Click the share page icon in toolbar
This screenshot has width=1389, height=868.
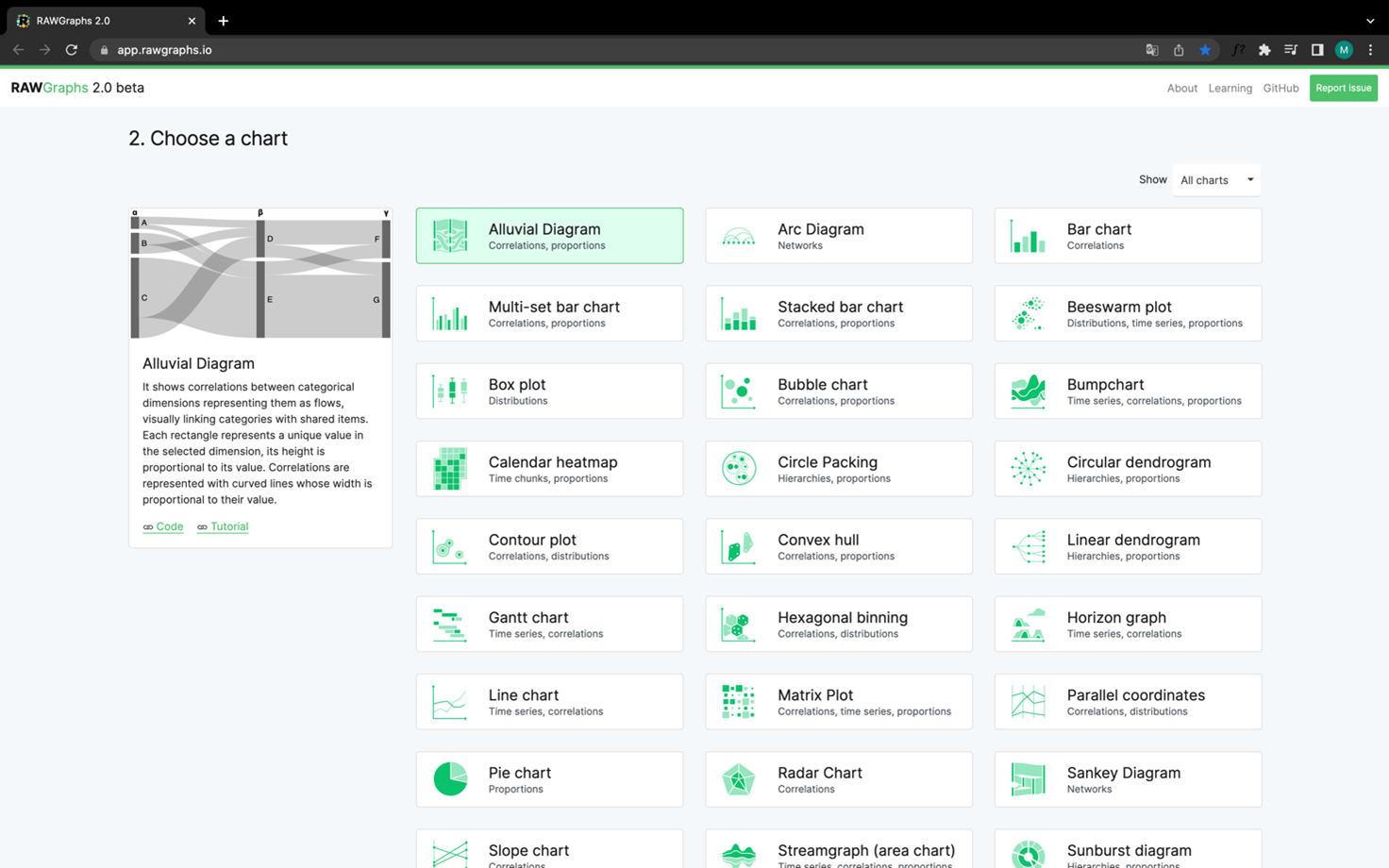click(x=1179, y=50)
